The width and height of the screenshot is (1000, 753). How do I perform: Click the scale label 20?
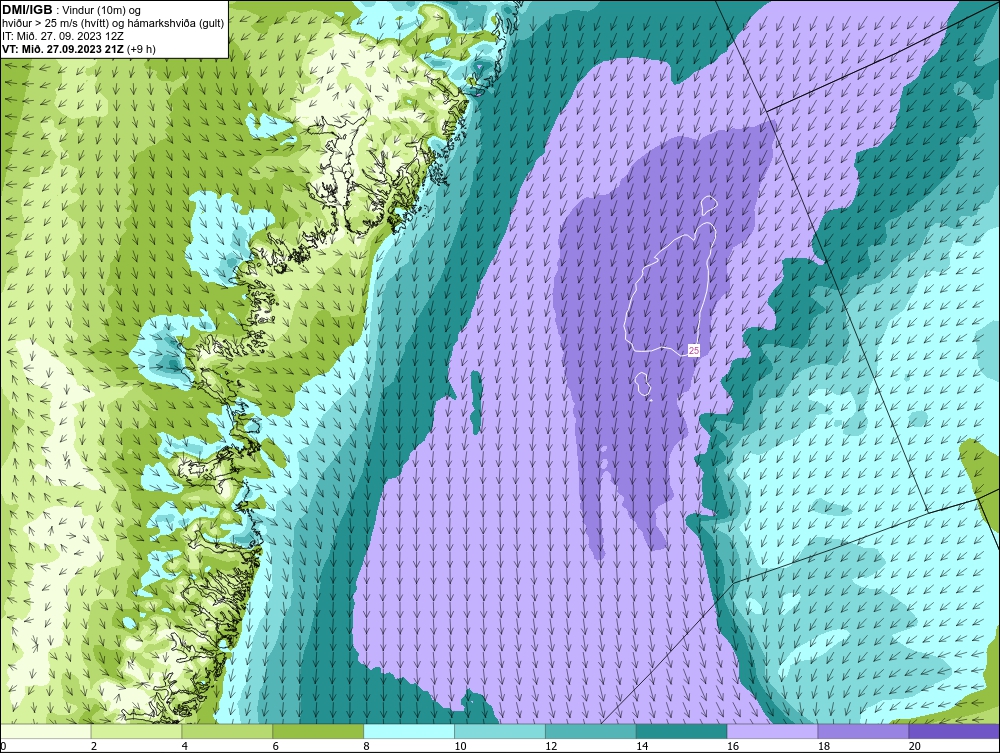(915, 746)
